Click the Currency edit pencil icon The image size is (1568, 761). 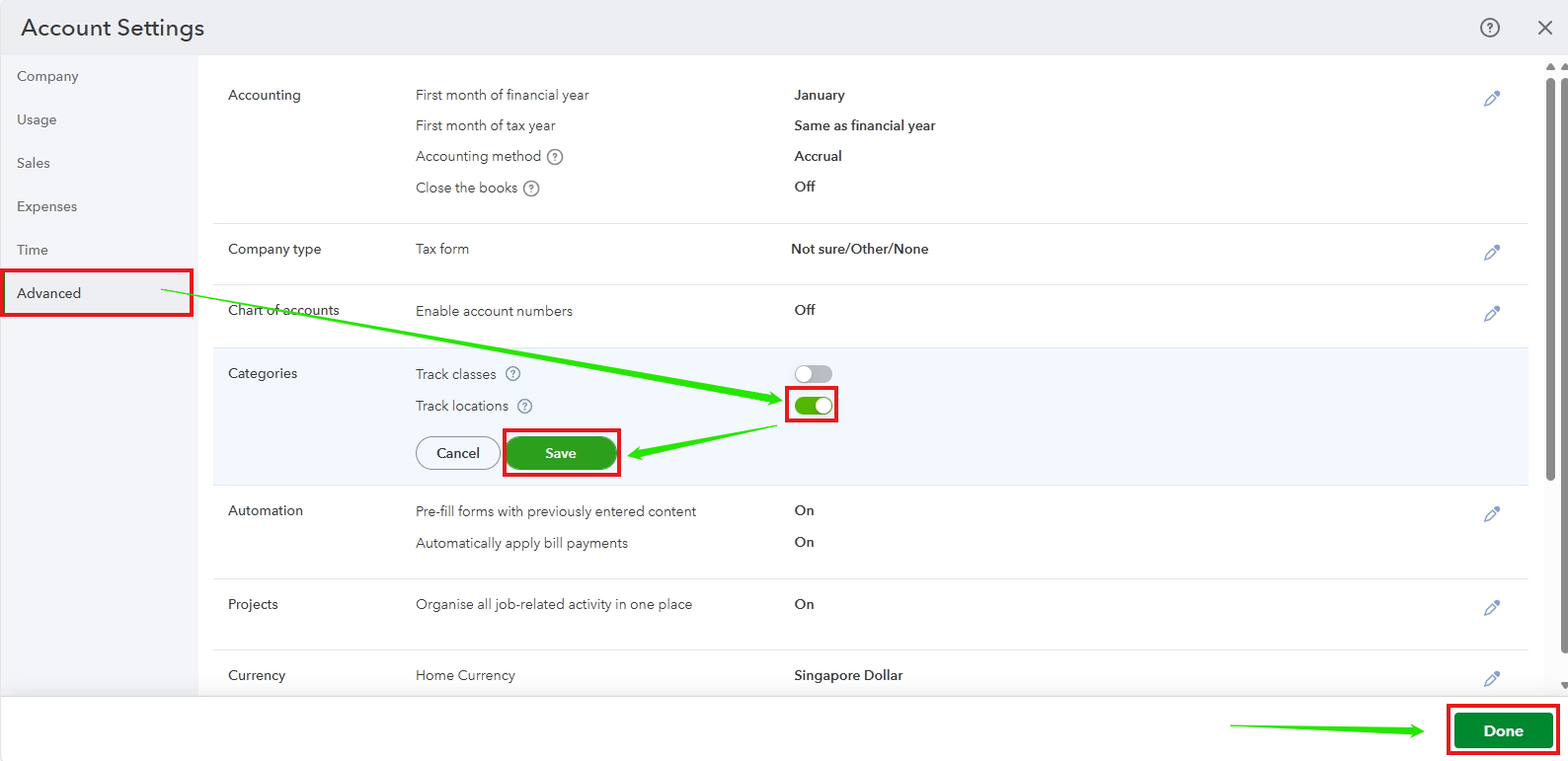(1491, 679)
